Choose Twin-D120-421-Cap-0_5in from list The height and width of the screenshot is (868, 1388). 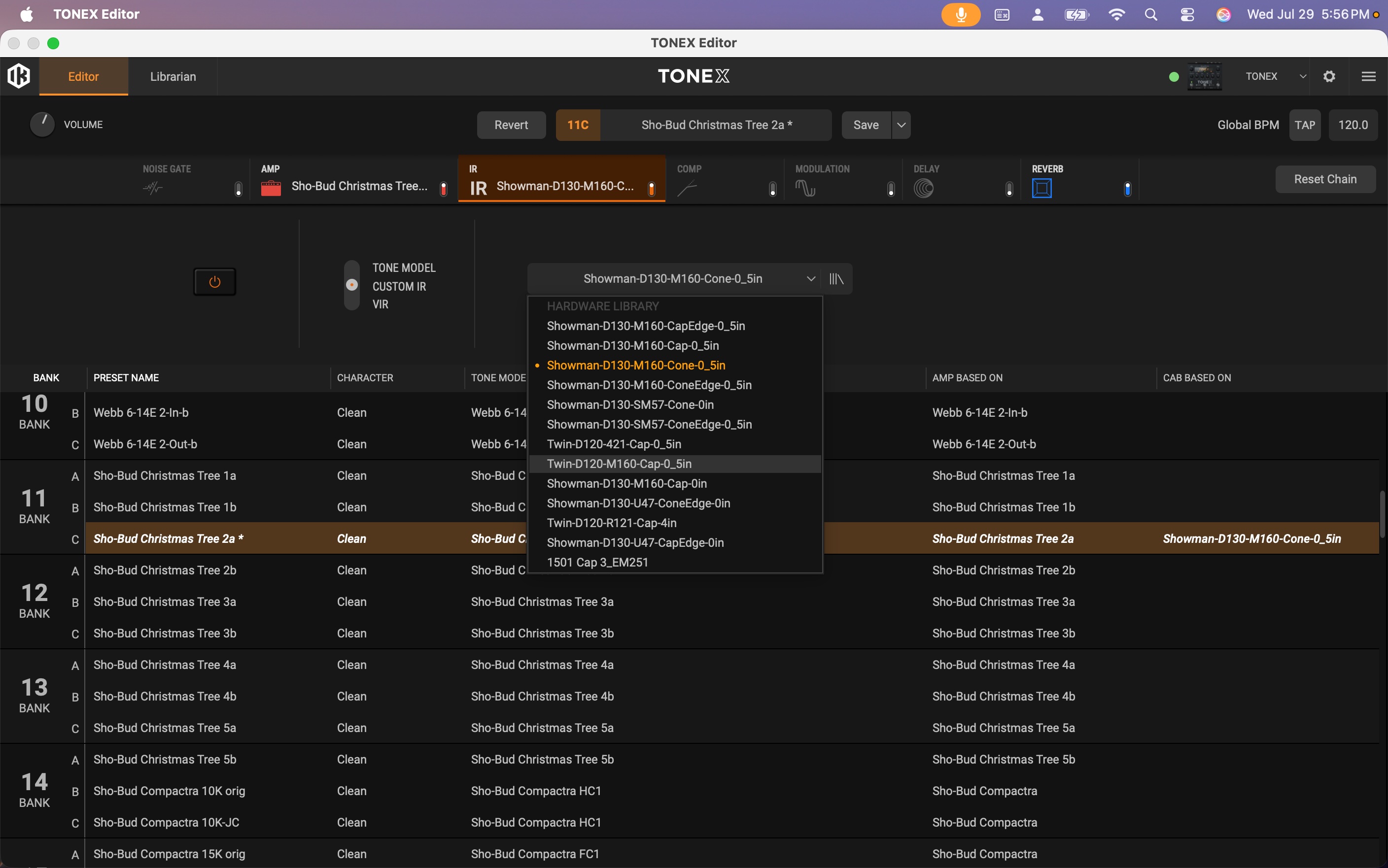point(675,444)
